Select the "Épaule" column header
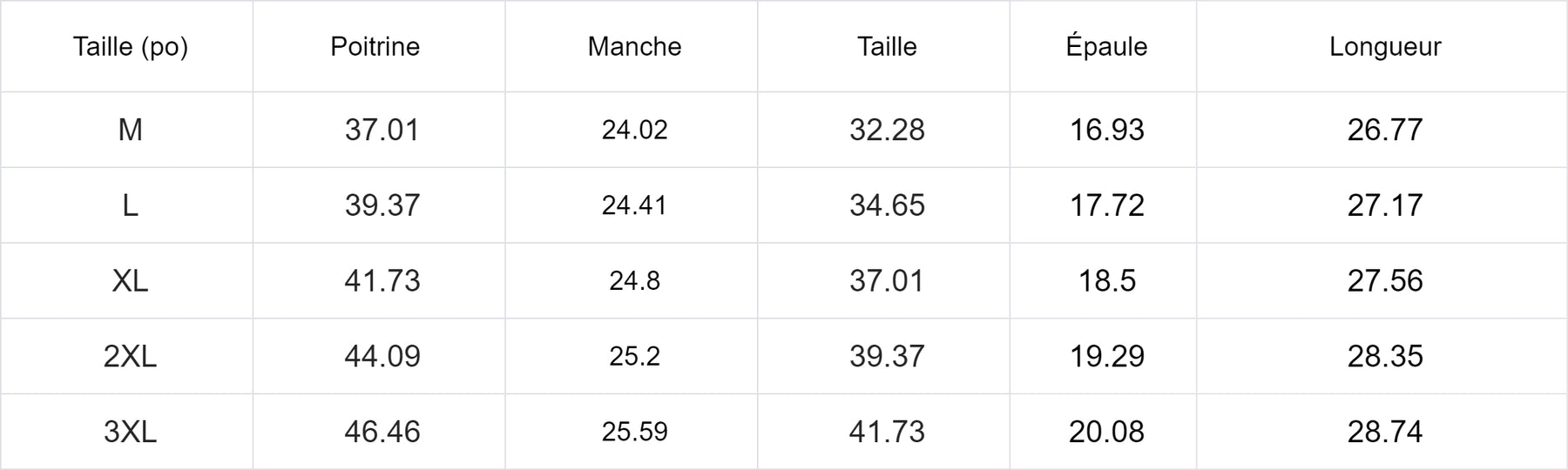 (x=1106, y=46)
